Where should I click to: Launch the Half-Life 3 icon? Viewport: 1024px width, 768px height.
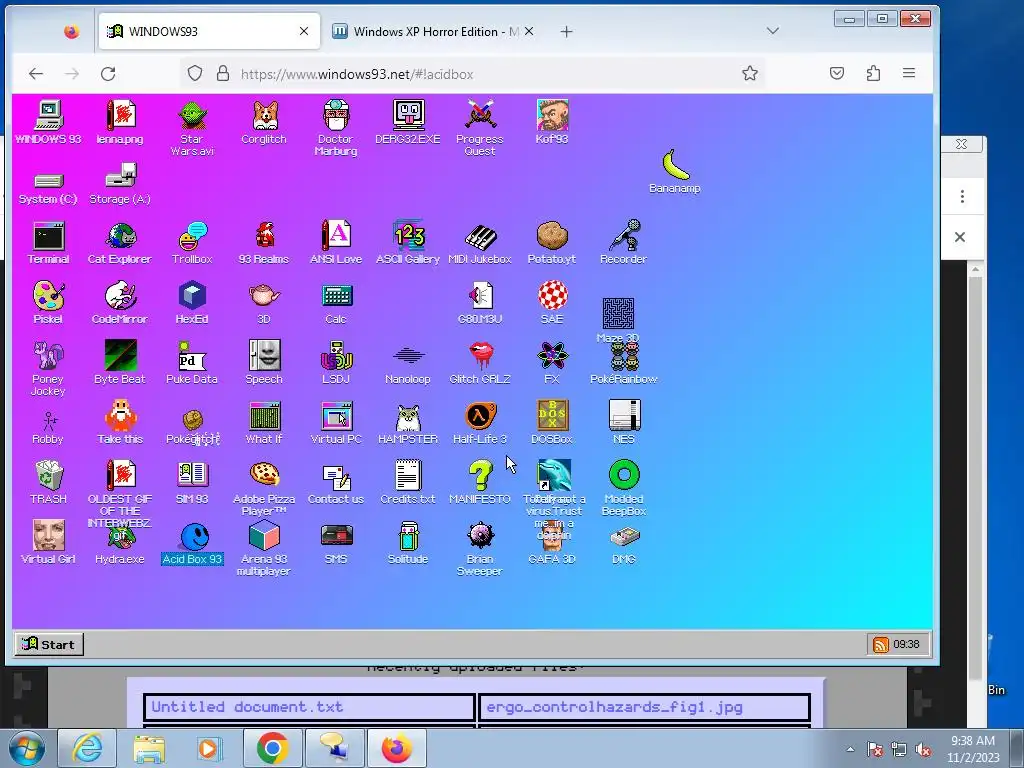481,416
